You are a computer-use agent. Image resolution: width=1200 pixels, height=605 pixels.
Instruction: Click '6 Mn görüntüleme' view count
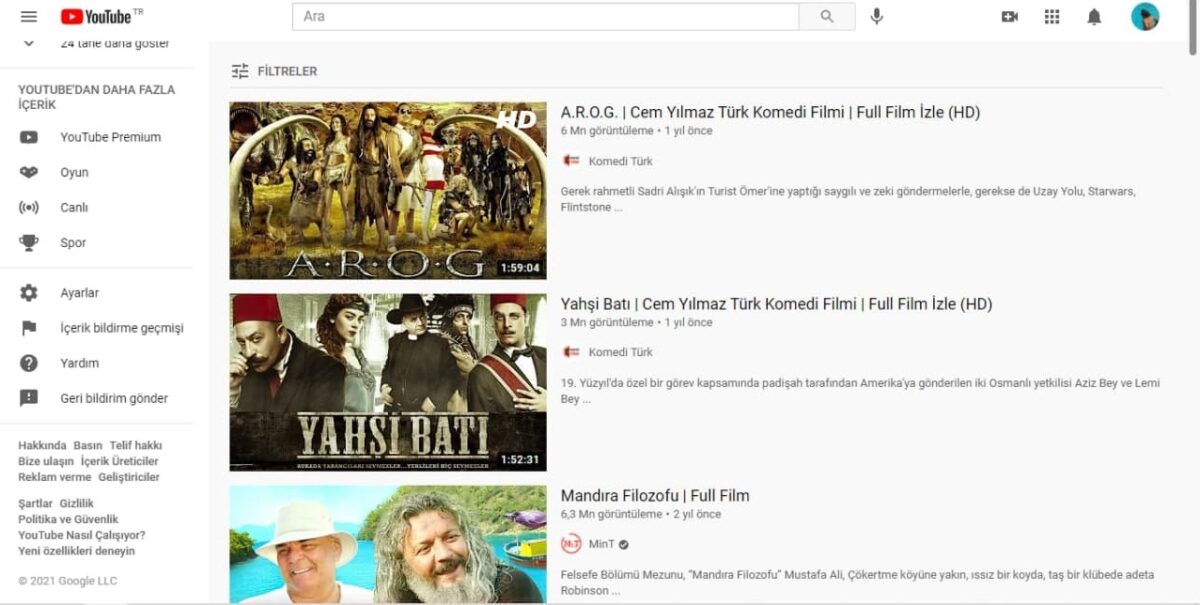click(606, 131)
